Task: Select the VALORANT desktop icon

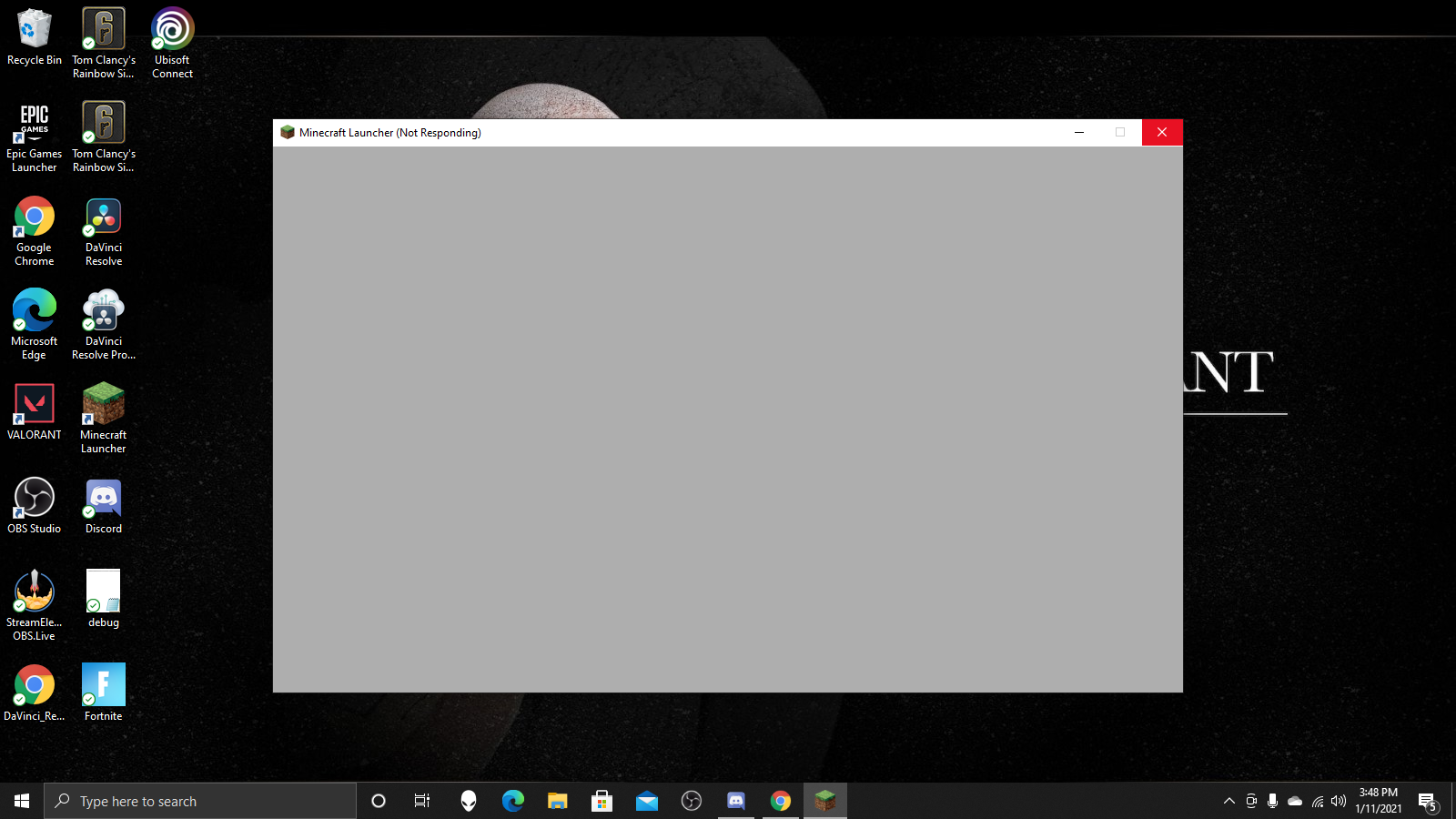Action: tap(35, 411)
